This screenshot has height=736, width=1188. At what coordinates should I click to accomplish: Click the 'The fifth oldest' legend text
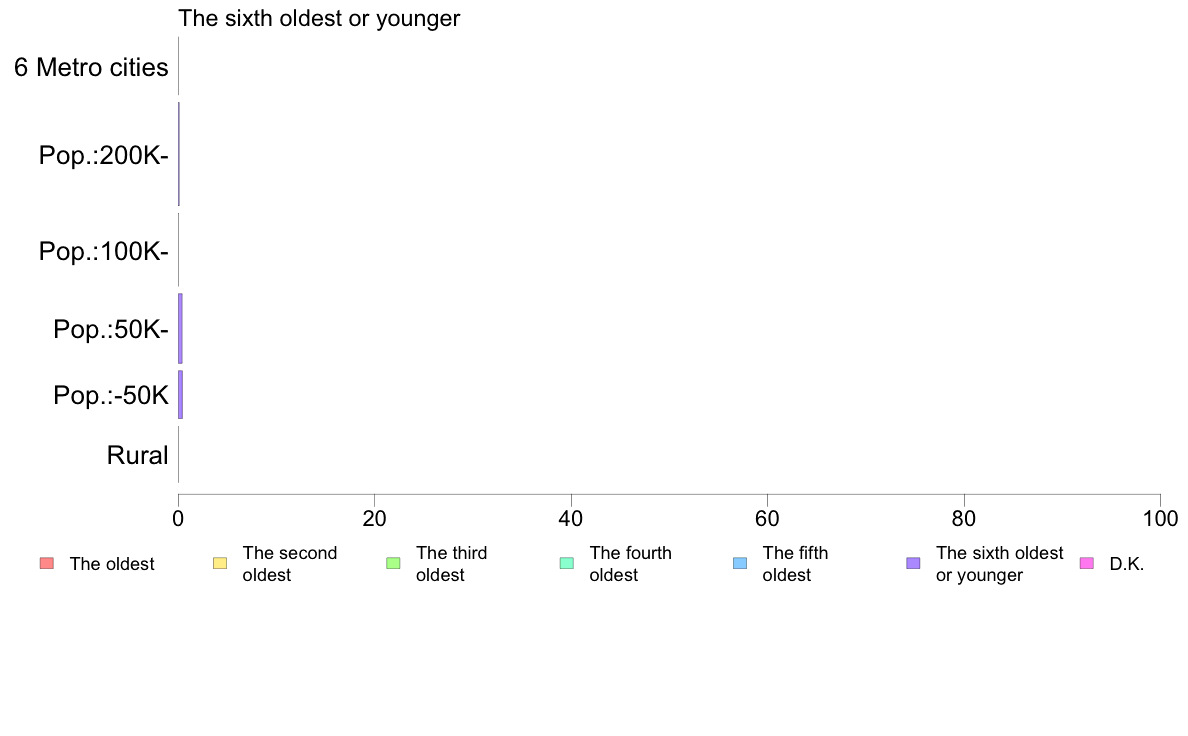(796, 564)
